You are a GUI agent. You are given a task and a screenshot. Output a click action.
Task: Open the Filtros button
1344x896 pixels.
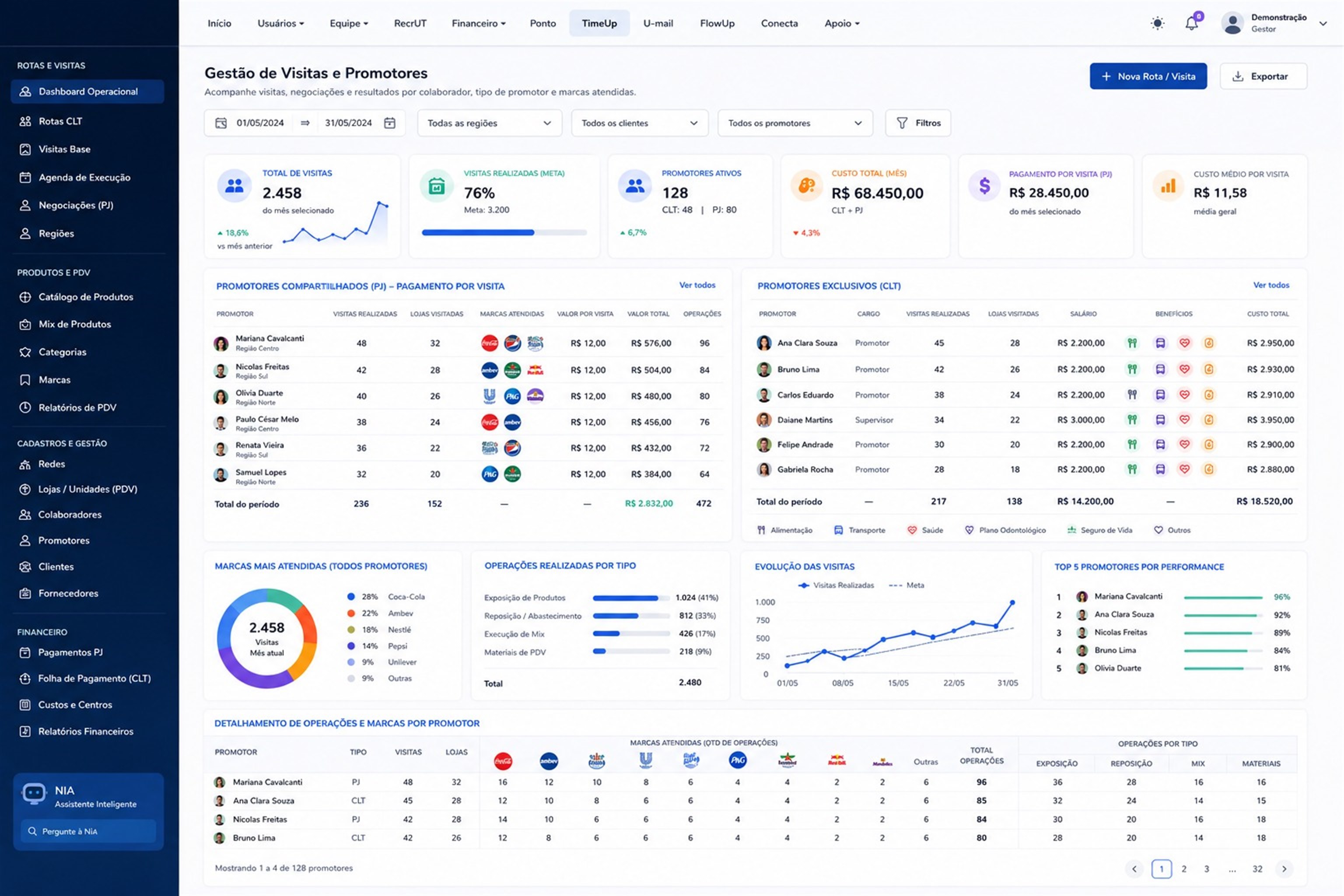click(x=918, y=123)
